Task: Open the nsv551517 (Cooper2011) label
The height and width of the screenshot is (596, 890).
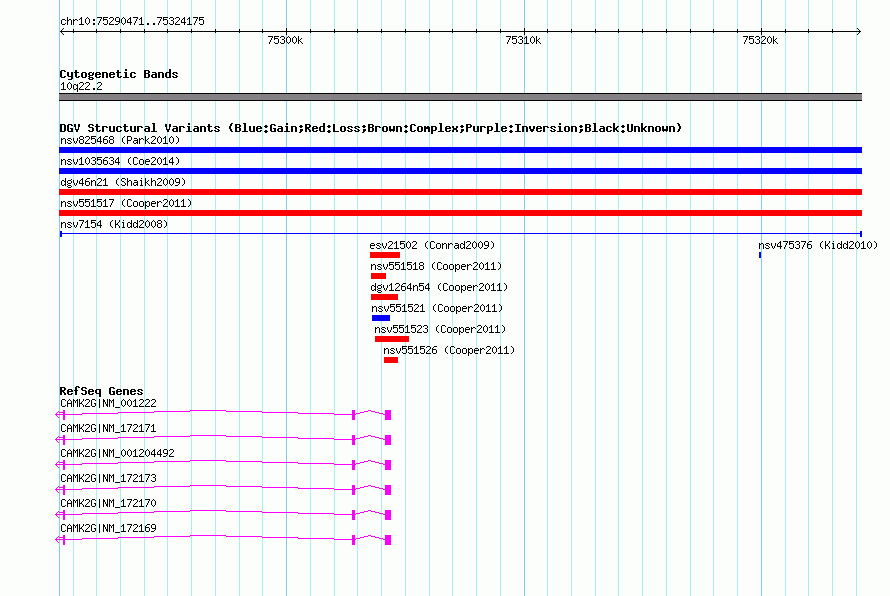Action: point(126,203)
